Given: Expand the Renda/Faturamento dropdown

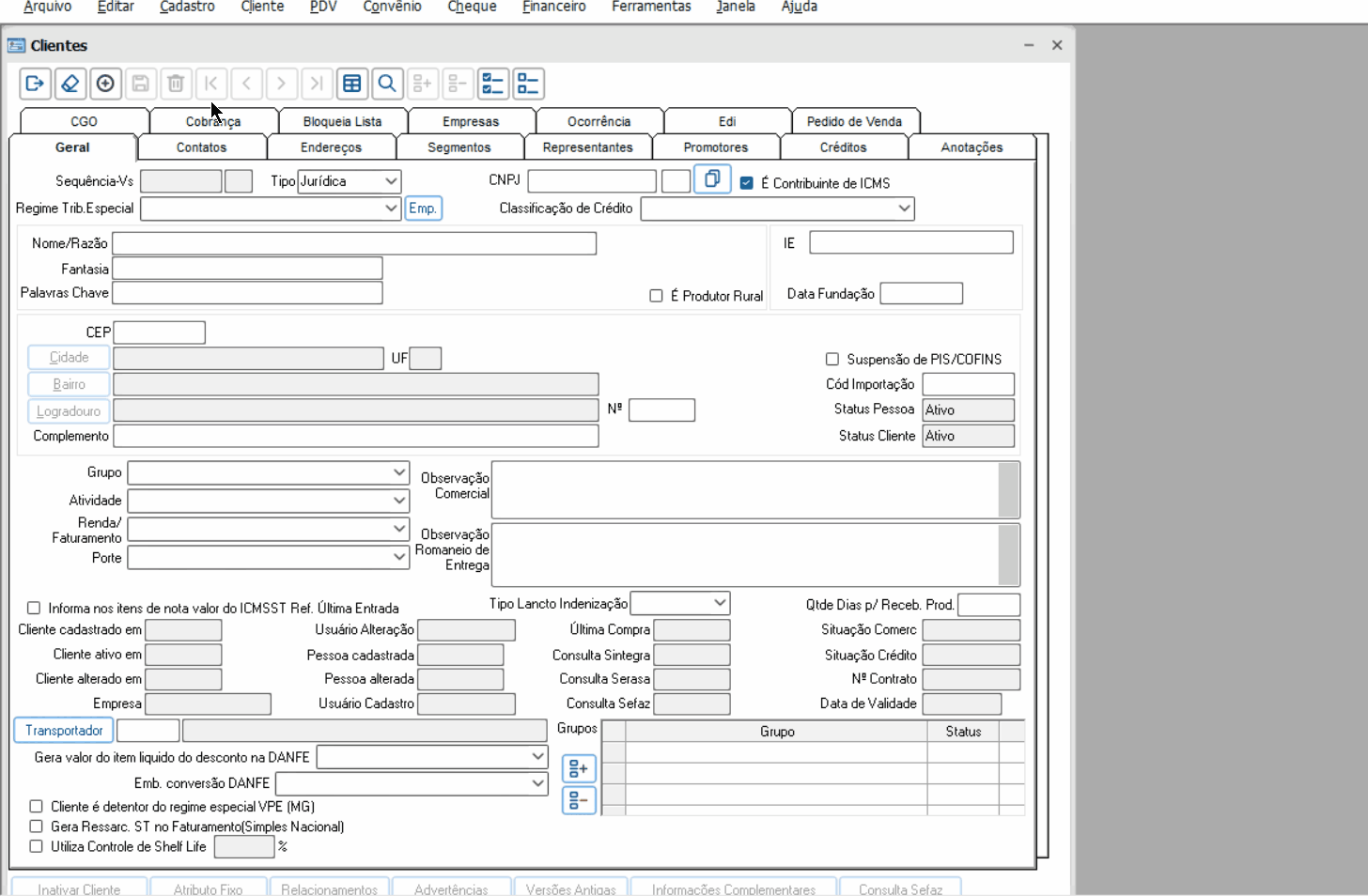Looking at the screenshot, I should 269,530.
